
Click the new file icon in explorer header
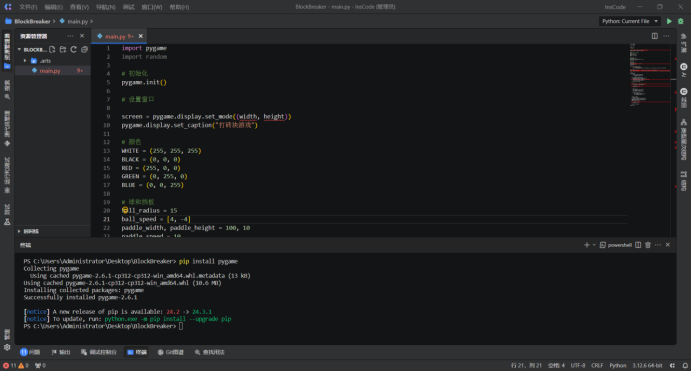[x=52, y=49]
